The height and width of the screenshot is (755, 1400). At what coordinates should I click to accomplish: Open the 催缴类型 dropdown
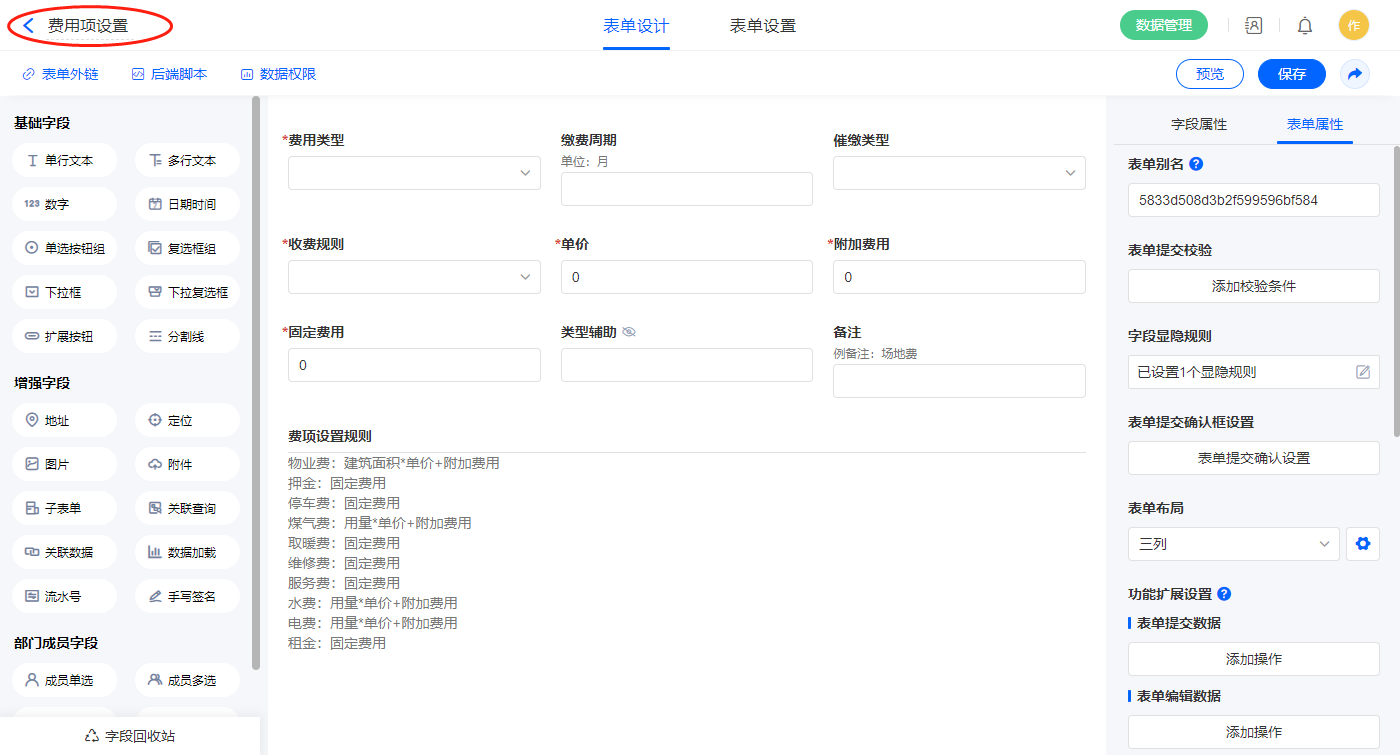click(958, 173)
